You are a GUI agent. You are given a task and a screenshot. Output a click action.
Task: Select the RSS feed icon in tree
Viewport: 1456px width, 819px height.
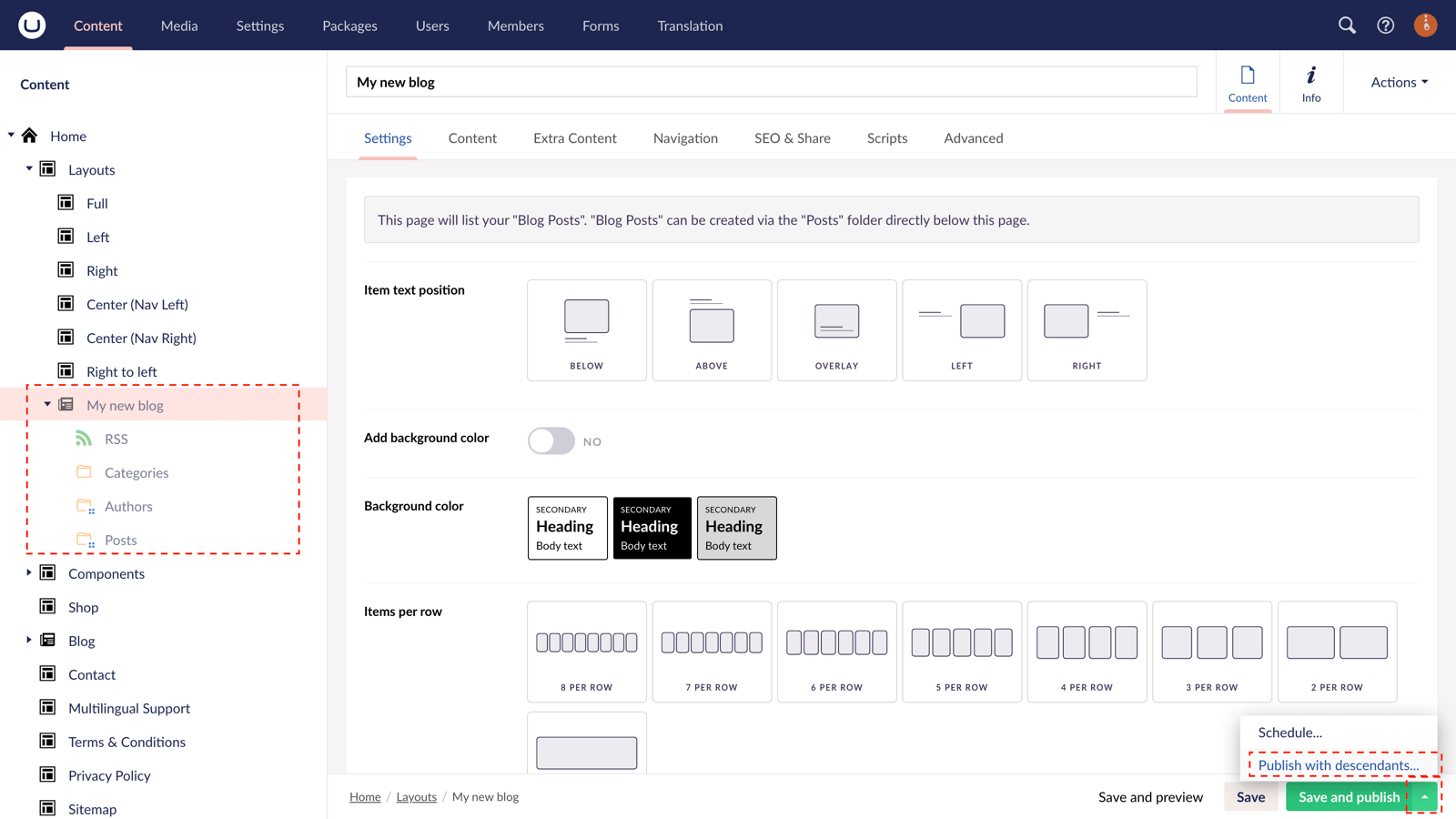[x=84, y=439]
